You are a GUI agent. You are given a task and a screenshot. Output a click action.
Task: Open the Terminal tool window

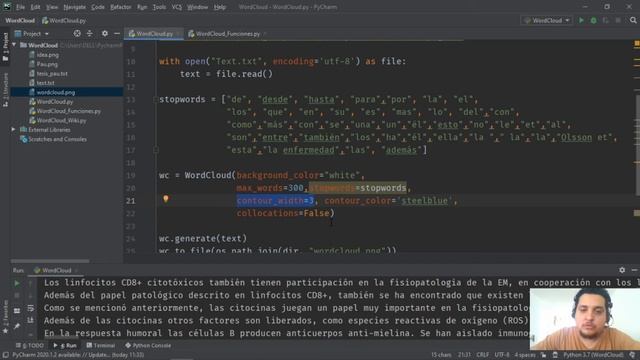coord(100,345)
